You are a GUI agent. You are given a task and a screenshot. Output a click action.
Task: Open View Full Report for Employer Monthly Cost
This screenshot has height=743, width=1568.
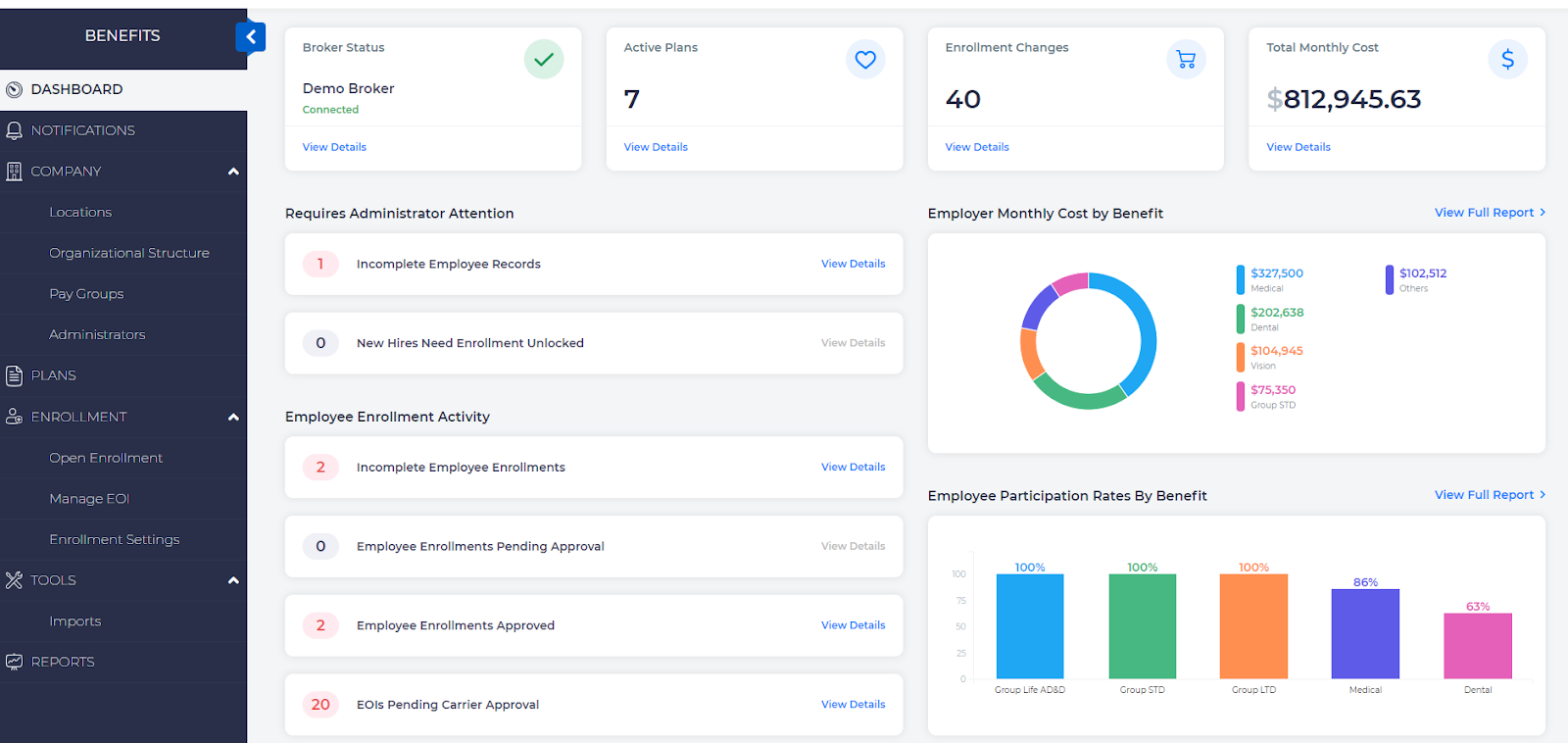1489,213
